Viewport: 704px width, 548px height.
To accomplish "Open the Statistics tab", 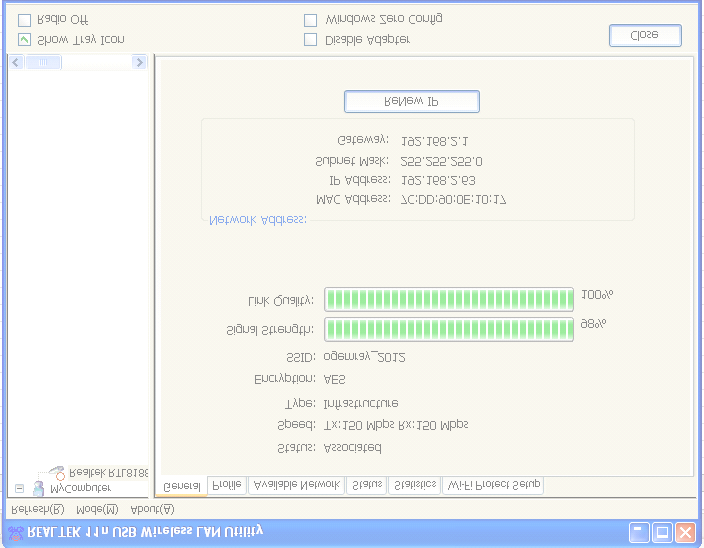I will coord(414,485).
